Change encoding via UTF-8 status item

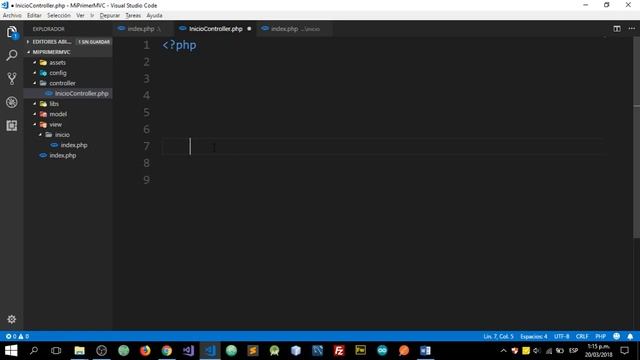(x=562, y=336)
